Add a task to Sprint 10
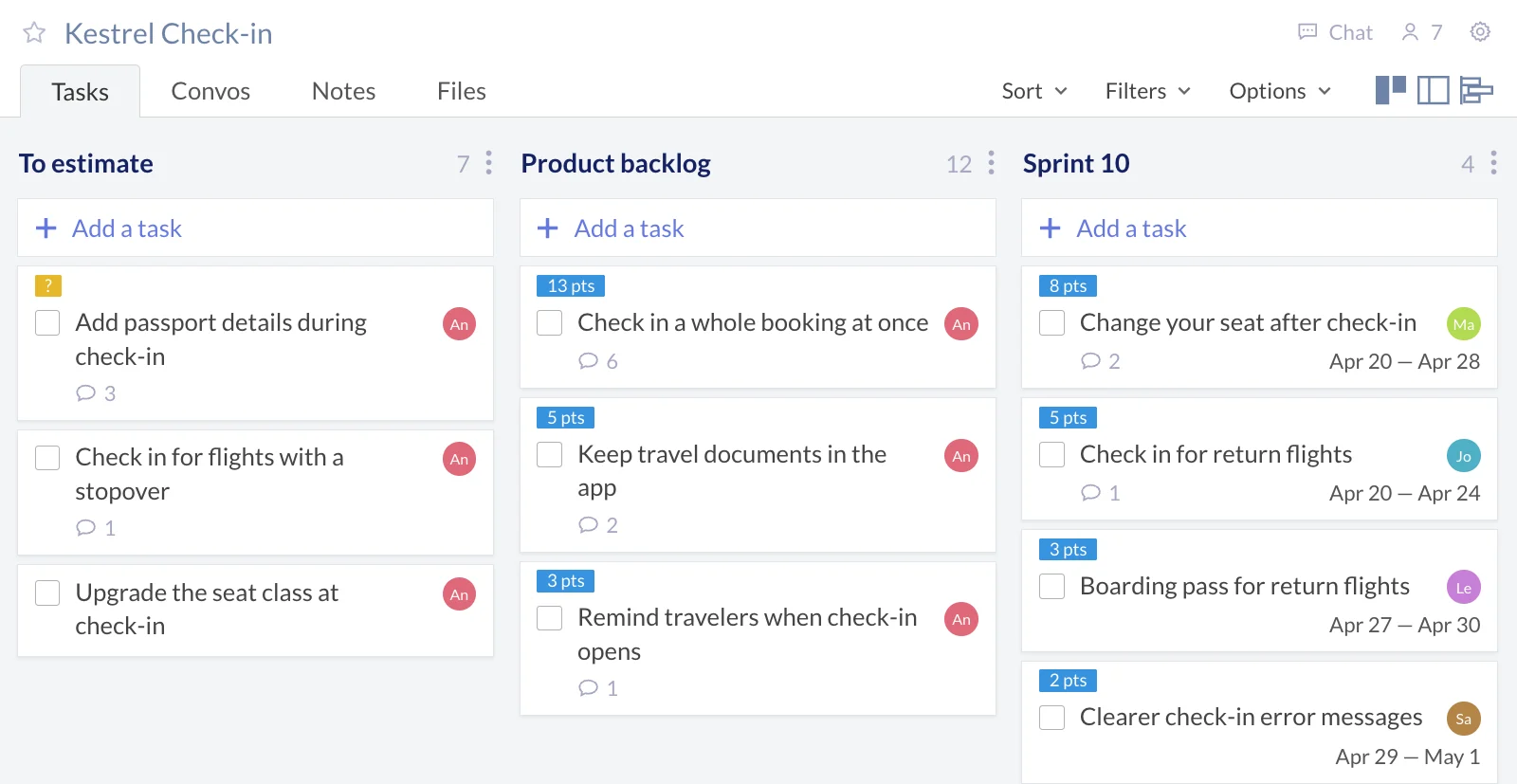This screenshot has width=1517, height=784. click(1259, 228)
